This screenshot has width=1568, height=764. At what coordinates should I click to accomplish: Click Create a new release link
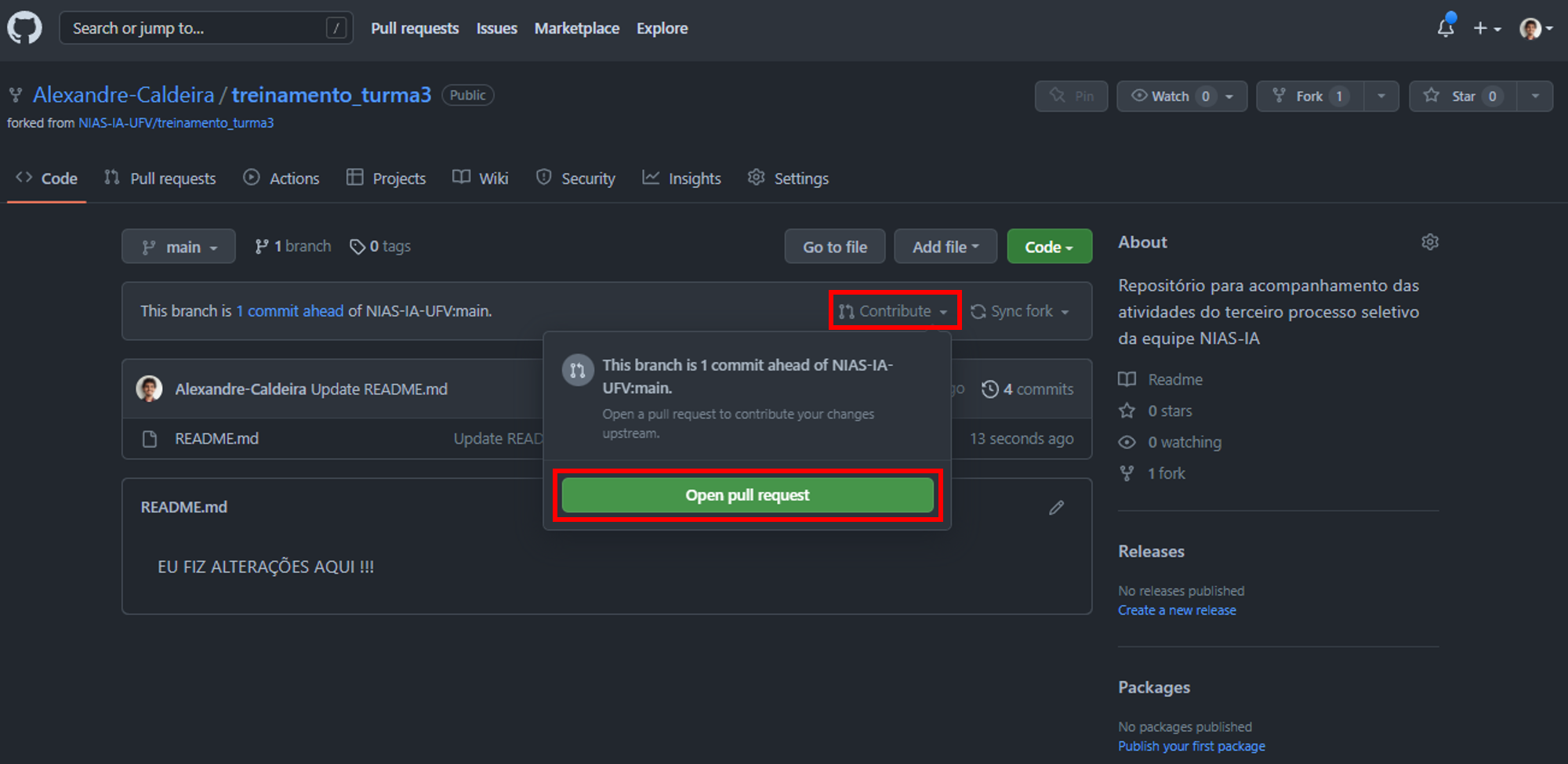1177,610
